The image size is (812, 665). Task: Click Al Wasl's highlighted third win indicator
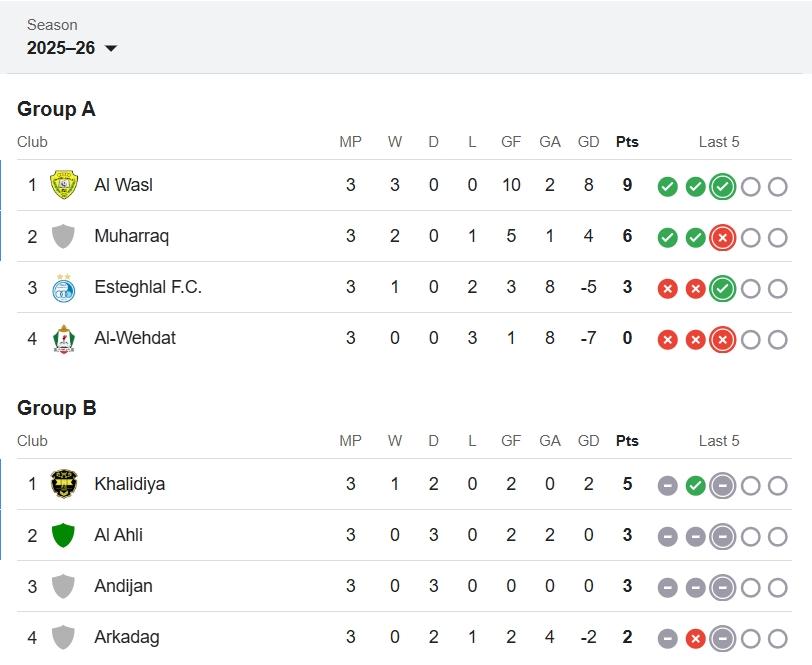point(722,187)
